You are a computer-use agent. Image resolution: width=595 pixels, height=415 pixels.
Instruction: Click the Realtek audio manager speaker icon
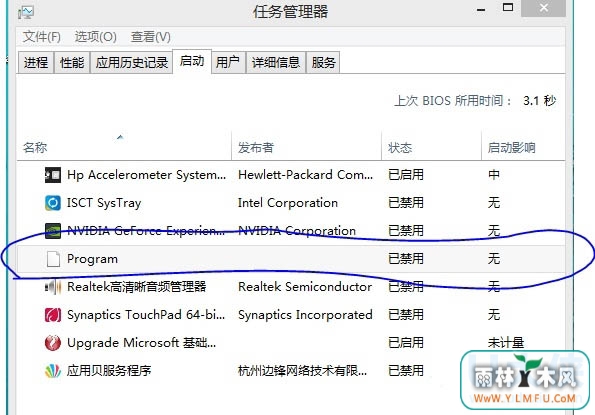(x=53, y=287)
